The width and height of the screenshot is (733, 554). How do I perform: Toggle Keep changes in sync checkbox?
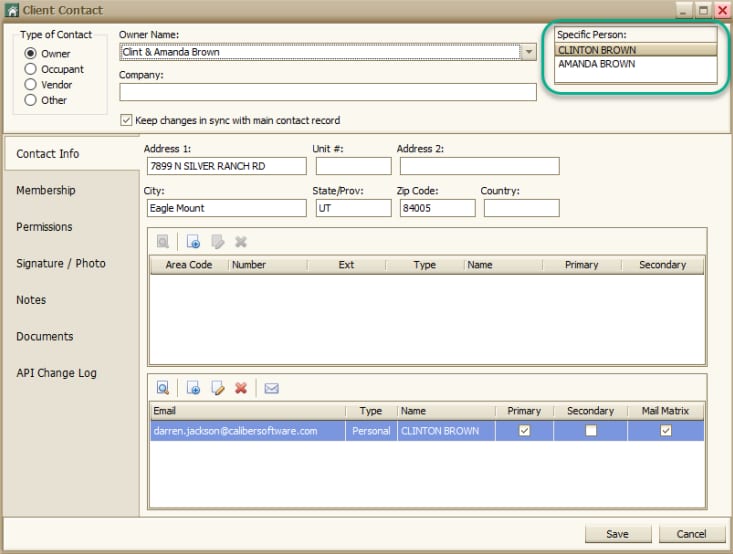coord(126,120)
